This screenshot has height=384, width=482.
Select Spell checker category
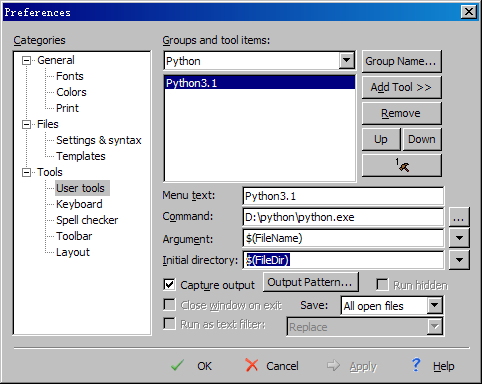(x=87, y=220)
